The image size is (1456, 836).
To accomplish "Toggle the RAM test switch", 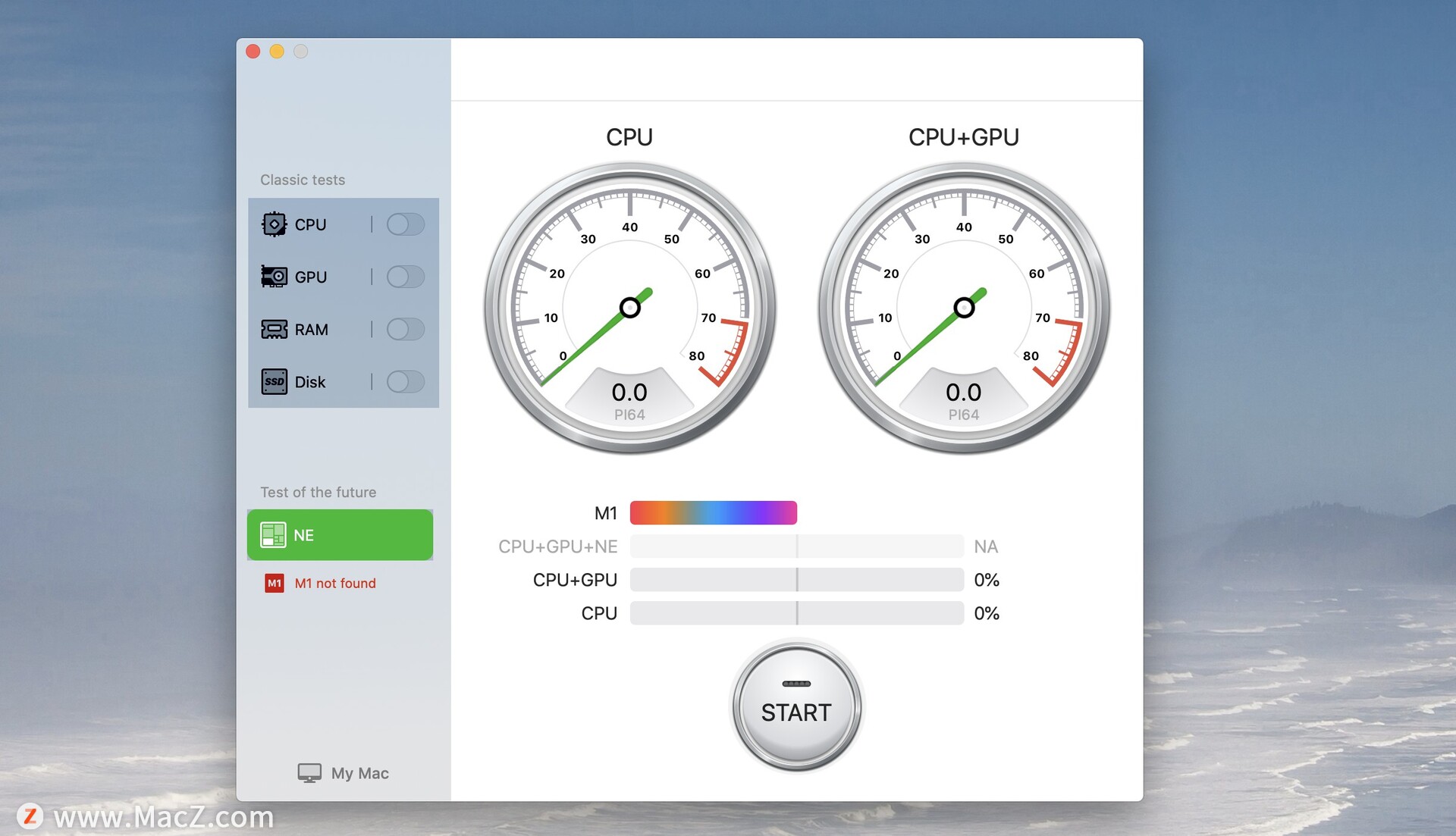I will [x=405, y=329].
